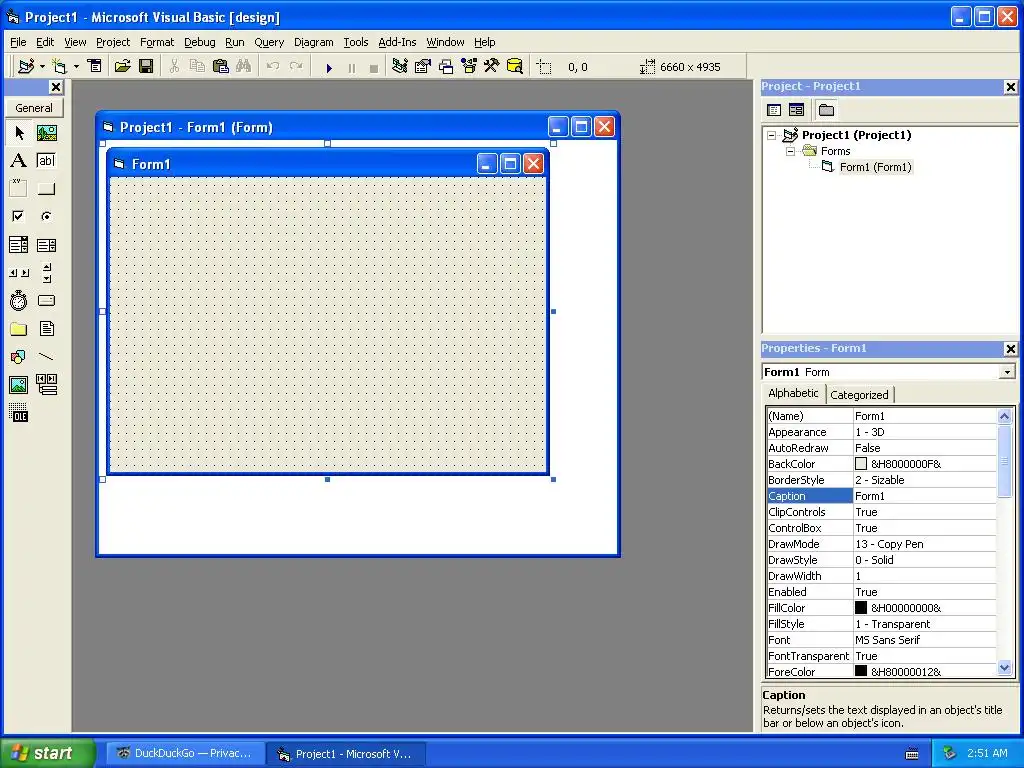
Task: Open the File menu
Action: pyautogui.click(x=18, y=42)
